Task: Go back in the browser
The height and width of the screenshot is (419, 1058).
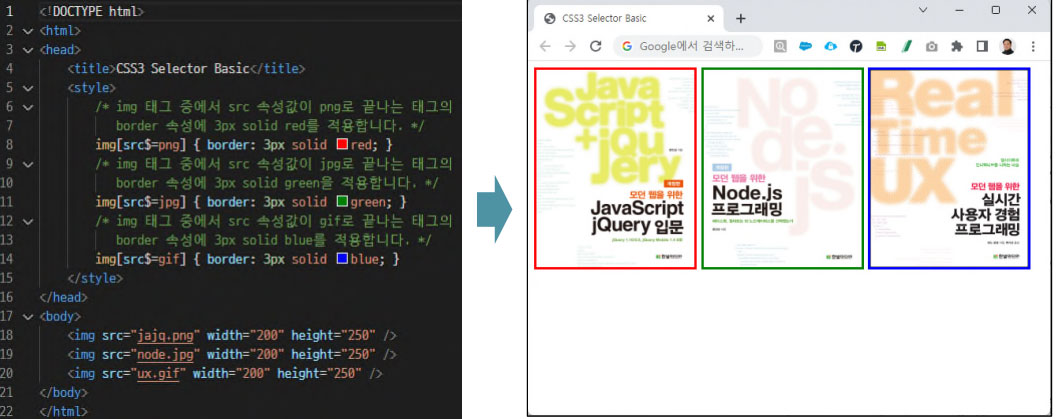Action: (x=545, y=46)
